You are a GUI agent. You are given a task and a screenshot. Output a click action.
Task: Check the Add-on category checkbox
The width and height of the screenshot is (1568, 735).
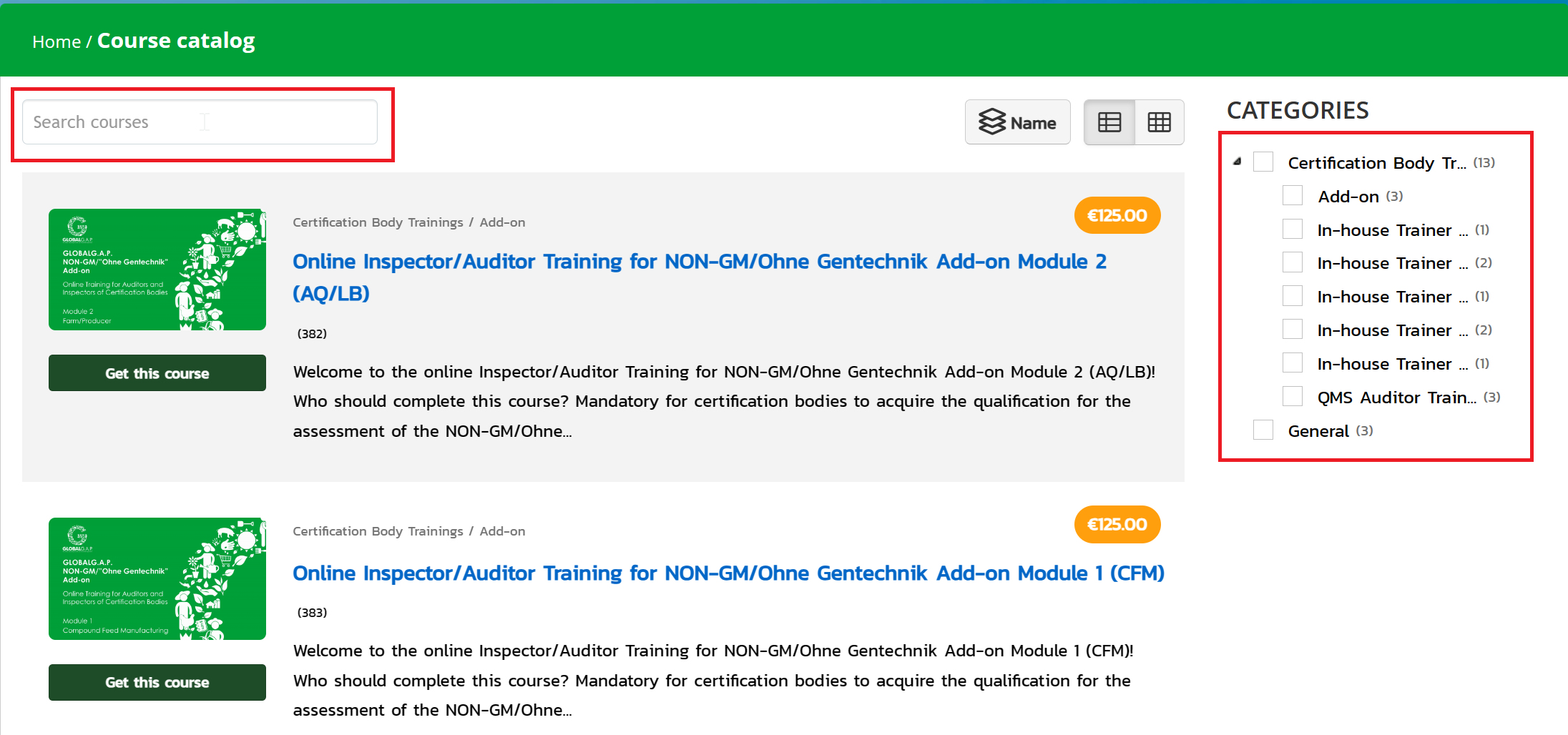tap(1293, 196)
